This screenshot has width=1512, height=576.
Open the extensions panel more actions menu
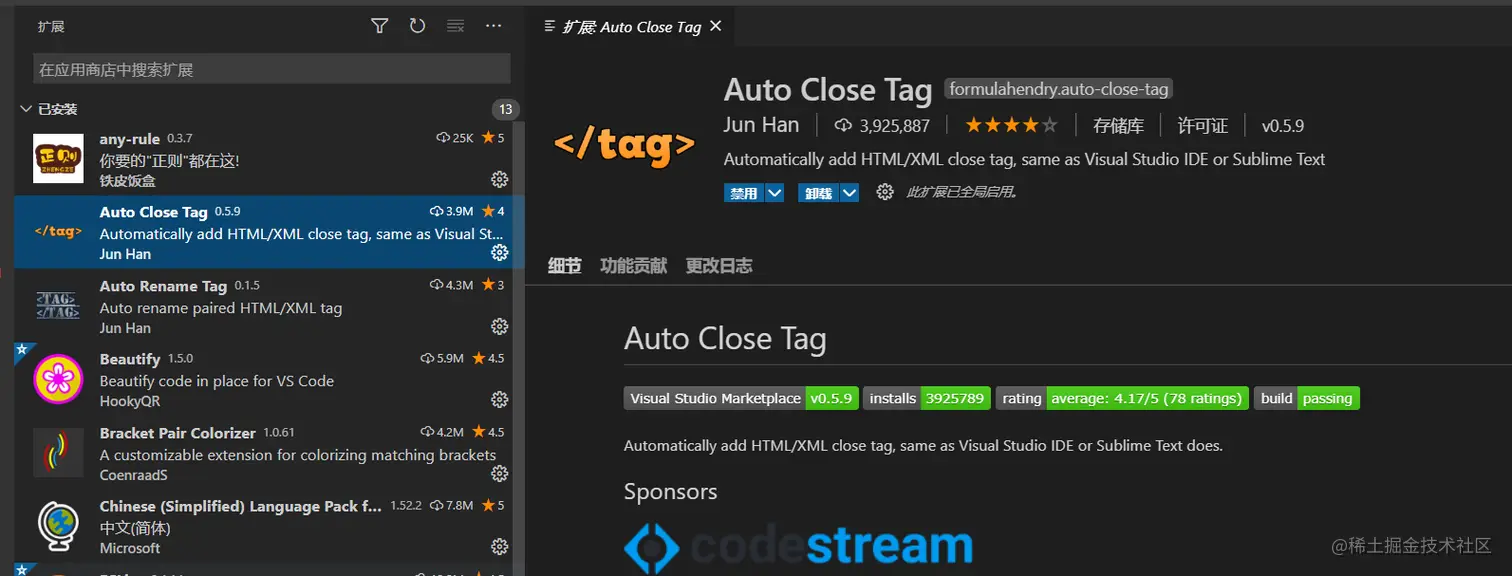[x=493, y=26]
